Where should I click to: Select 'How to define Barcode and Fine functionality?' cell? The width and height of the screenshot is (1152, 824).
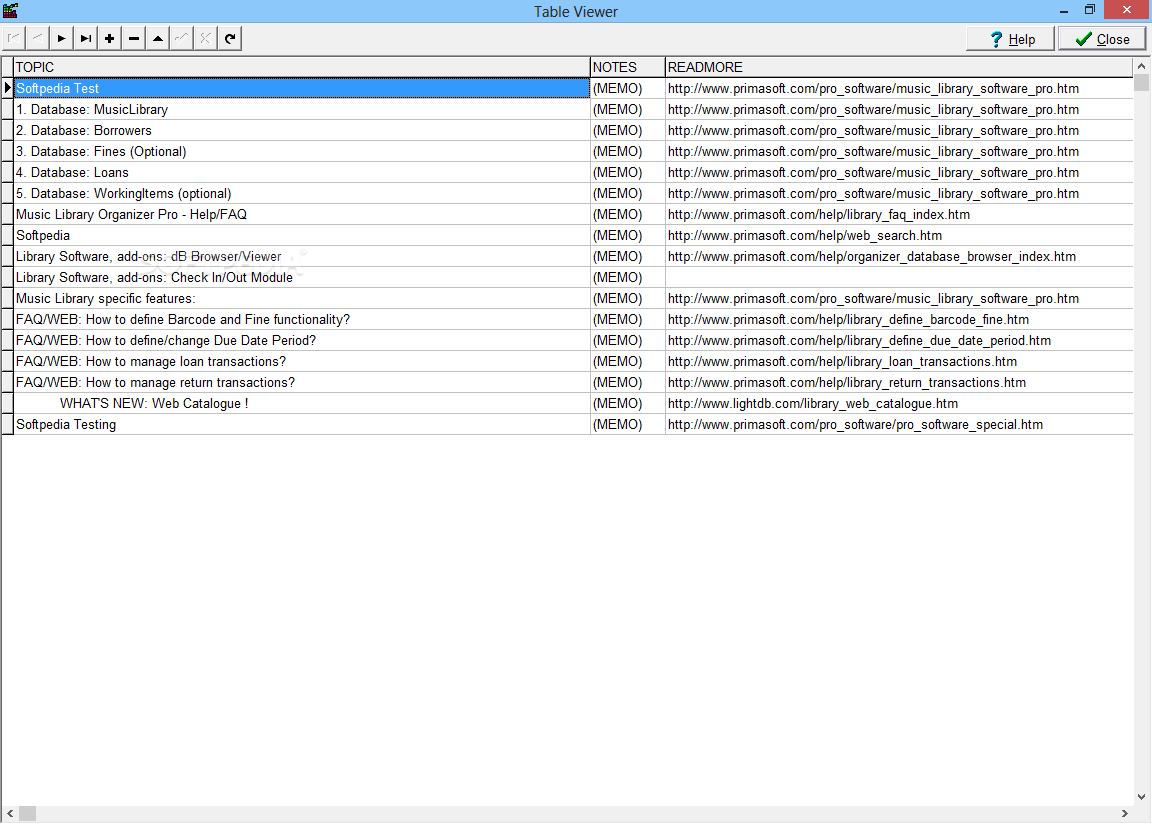302,319
